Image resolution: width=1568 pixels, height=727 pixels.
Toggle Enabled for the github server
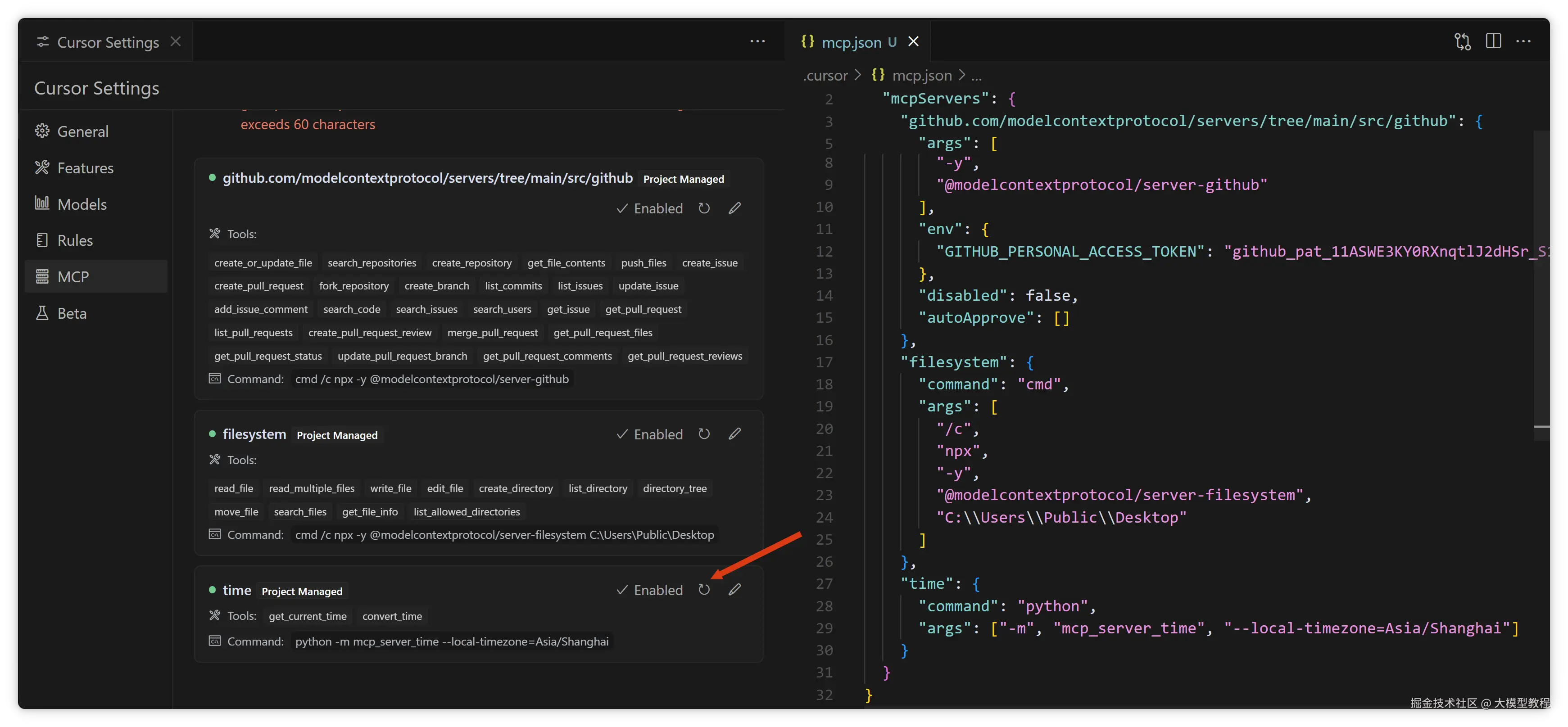pyautogui.click(x=649, y=209)
